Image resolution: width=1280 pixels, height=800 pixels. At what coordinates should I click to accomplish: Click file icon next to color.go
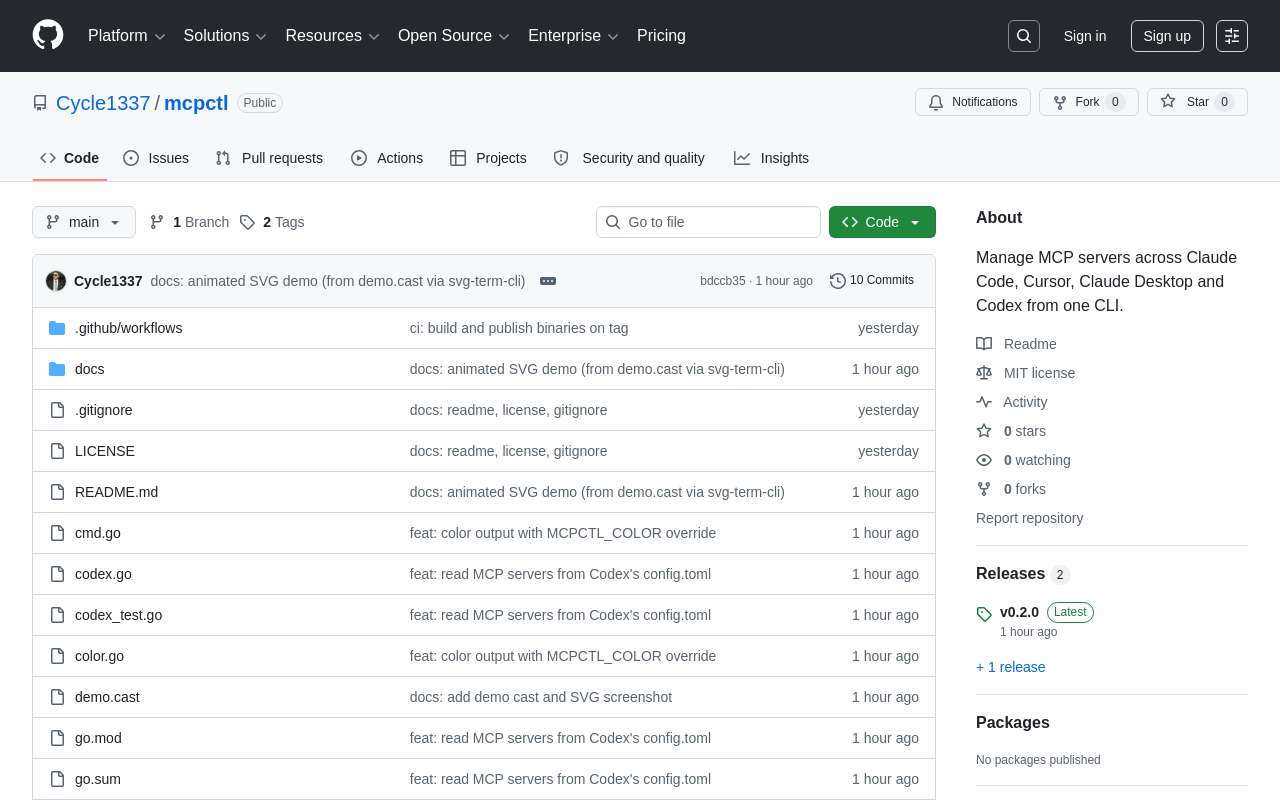tap(57, 656)
